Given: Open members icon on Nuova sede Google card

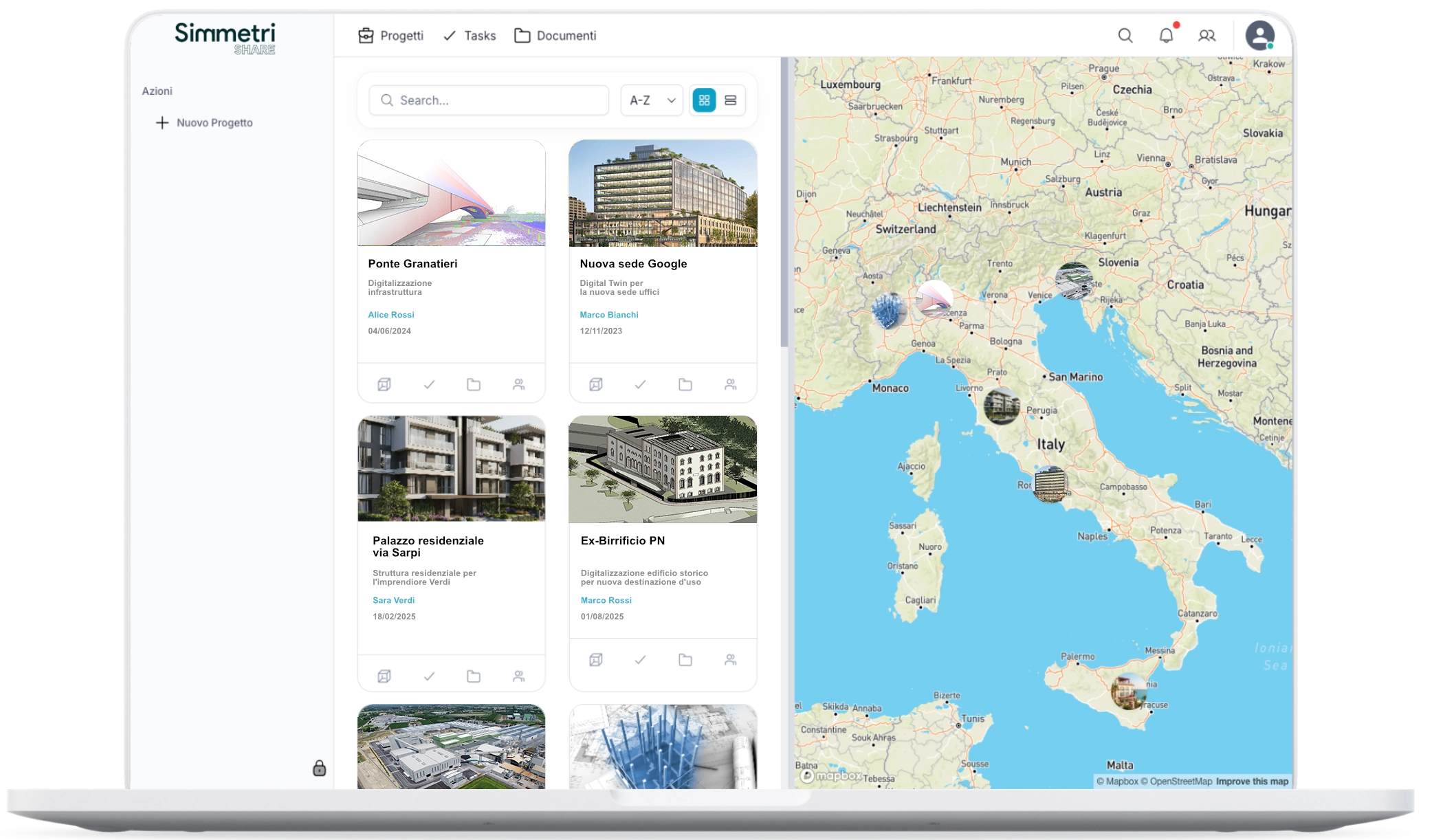Looking at the screenshot, I should click(731, 384).
